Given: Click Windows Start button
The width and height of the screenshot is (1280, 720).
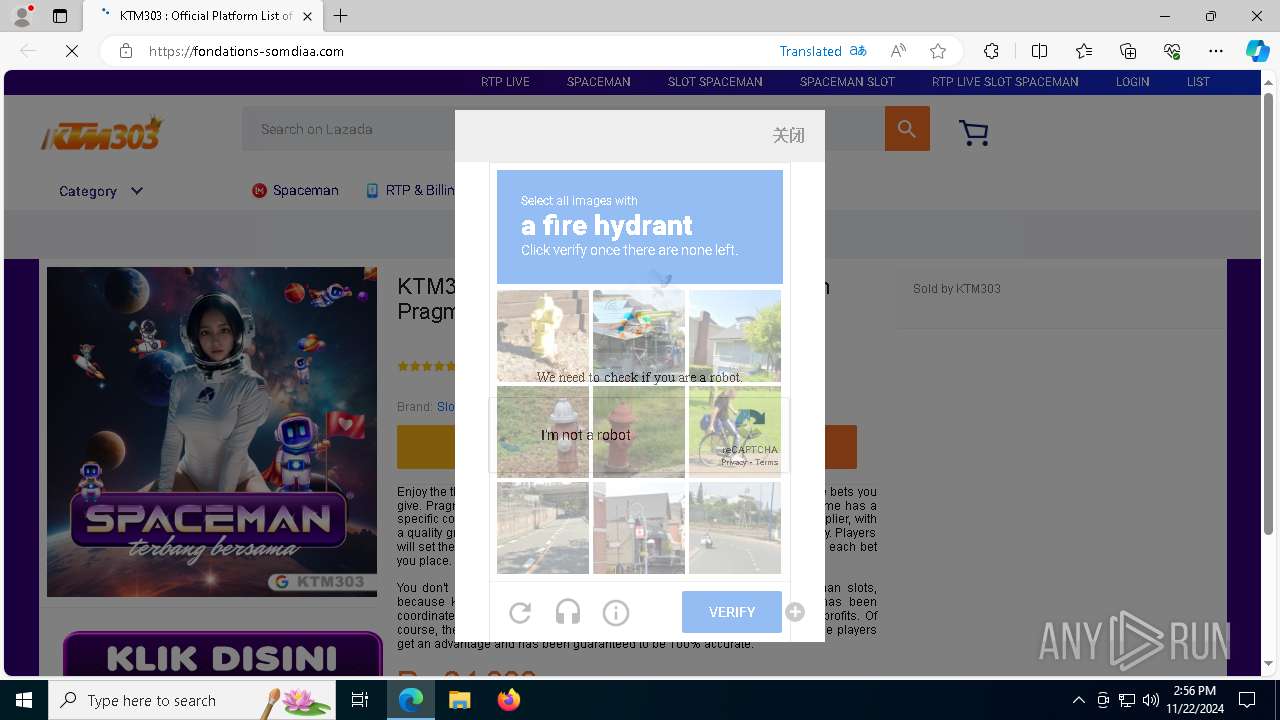Looking at the screenshot, I should point(24,700).
